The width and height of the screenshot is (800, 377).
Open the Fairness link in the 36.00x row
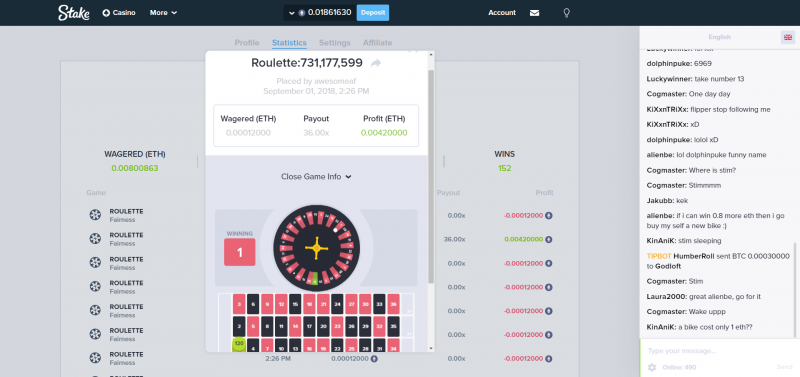pyautogui.click(x=122, y=244)
